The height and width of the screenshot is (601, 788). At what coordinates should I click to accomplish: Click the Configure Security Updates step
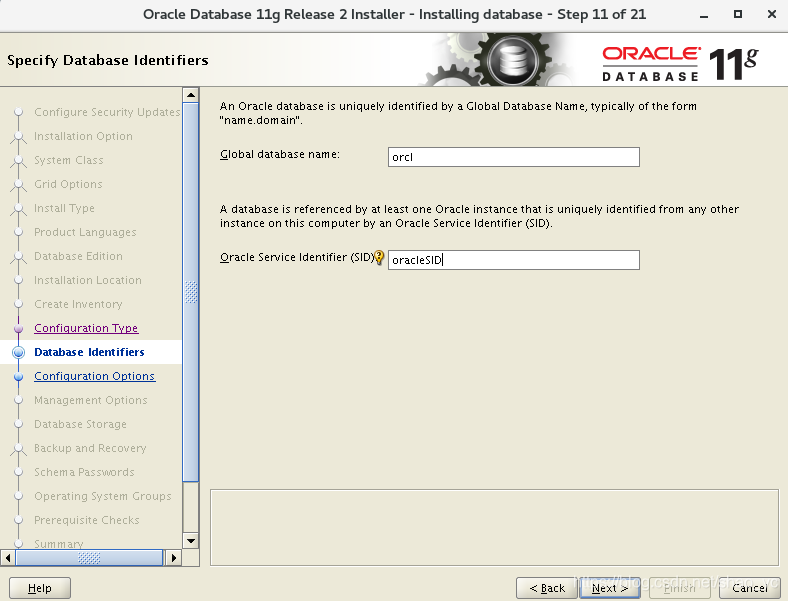(x=107, y=112)
